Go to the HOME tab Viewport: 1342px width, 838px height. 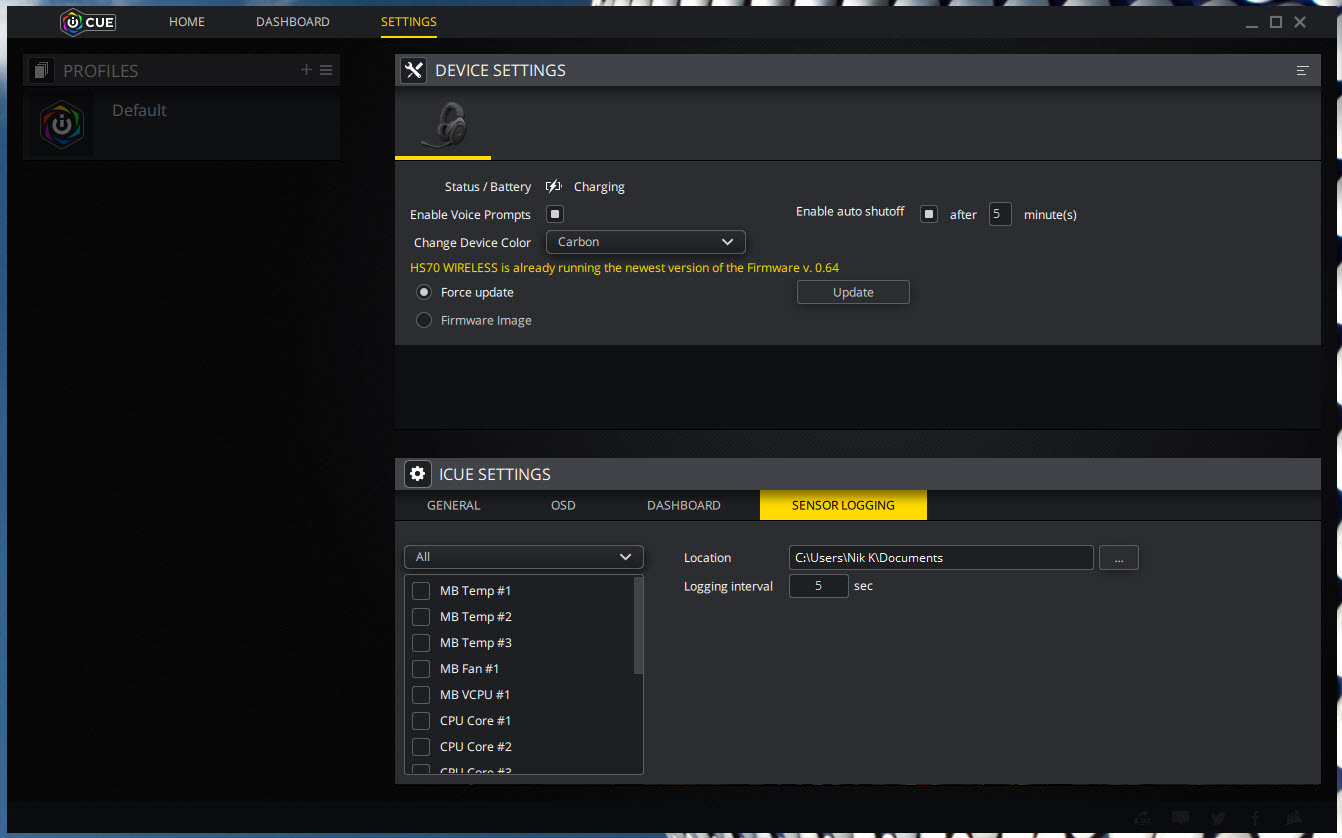pos(187,21)
